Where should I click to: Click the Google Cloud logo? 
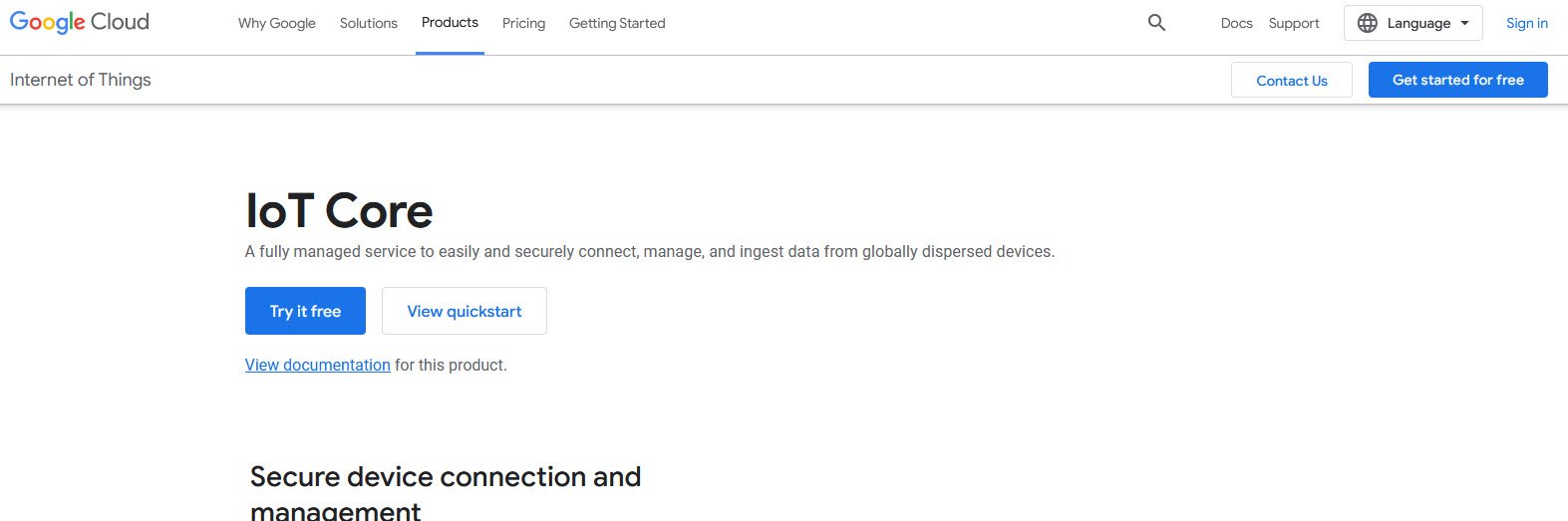[80, 22]
